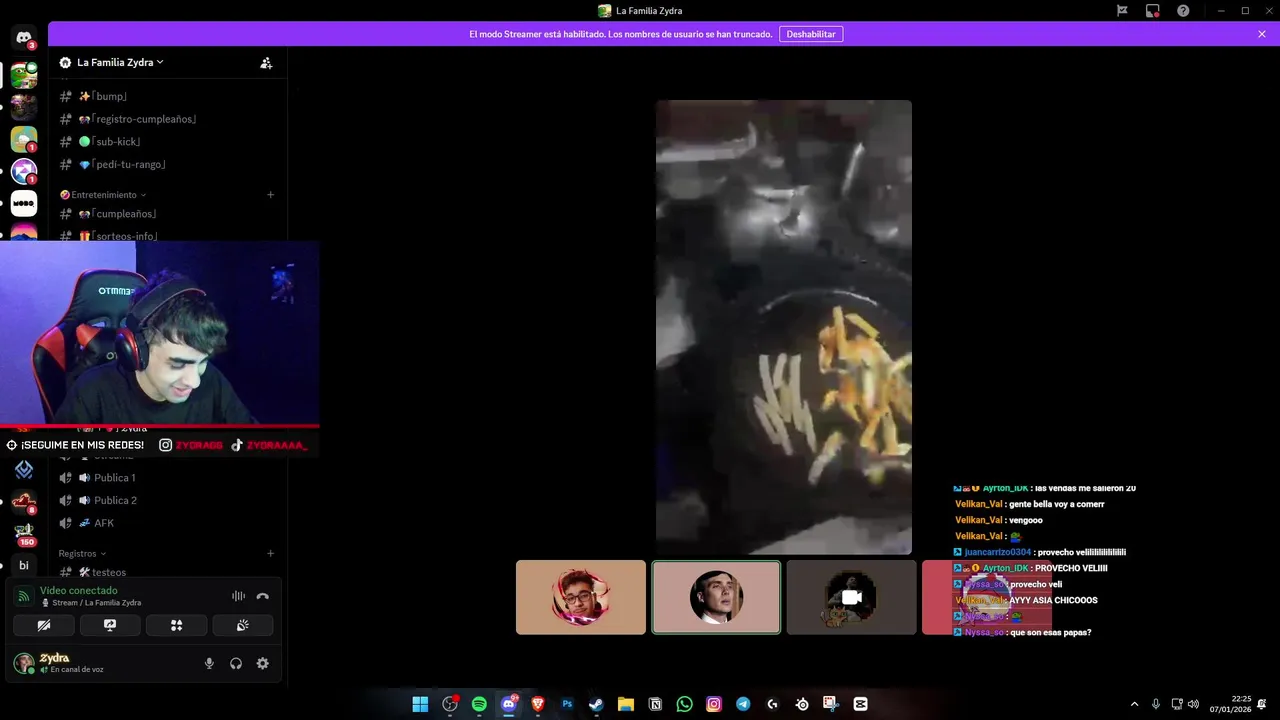Screen dimensions: 1280x720
Task: Collapse the Entretenimiento category
Action: click(x=103, y=195)
